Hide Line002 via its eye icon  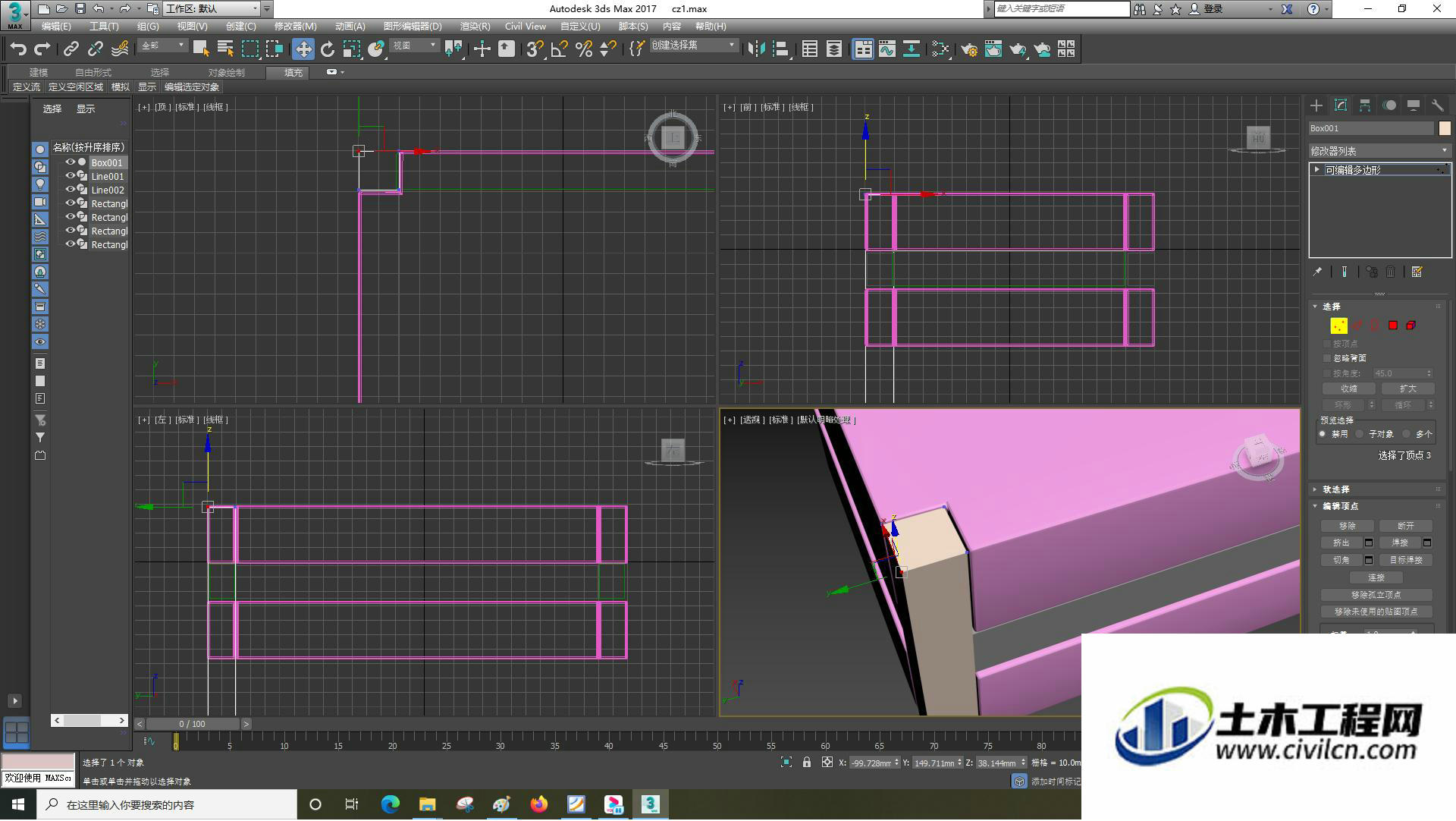[70, 190]
